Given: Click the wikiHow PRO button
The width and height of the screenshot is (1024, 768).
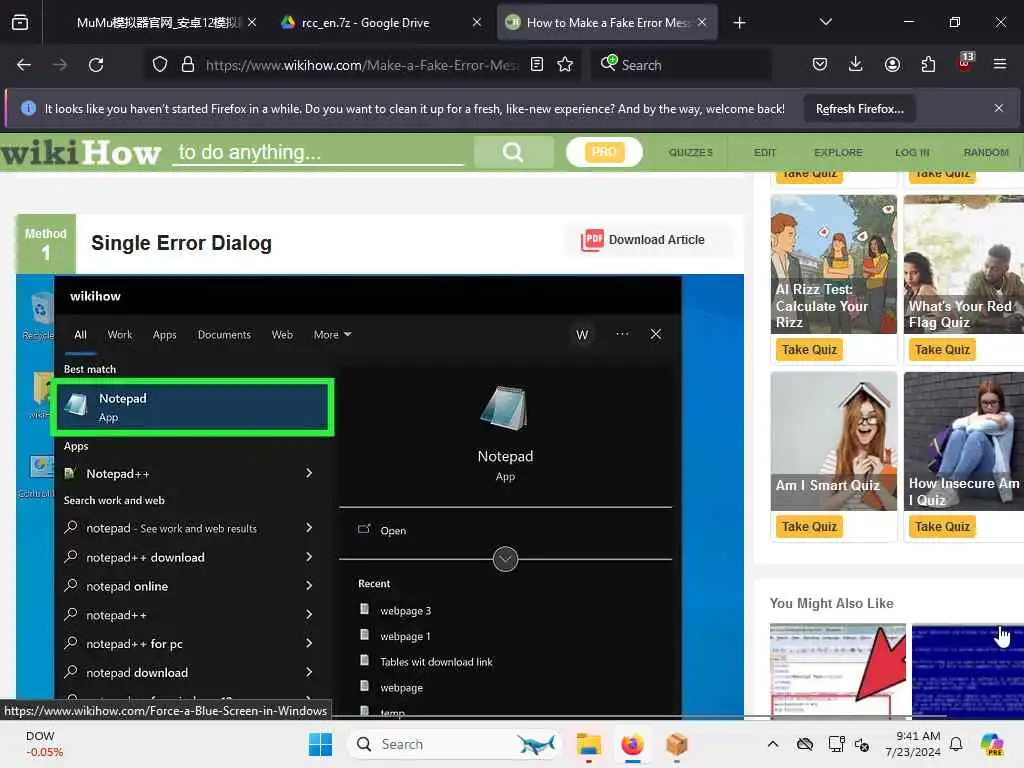Looking at the screenshot, I should point(604,152).
